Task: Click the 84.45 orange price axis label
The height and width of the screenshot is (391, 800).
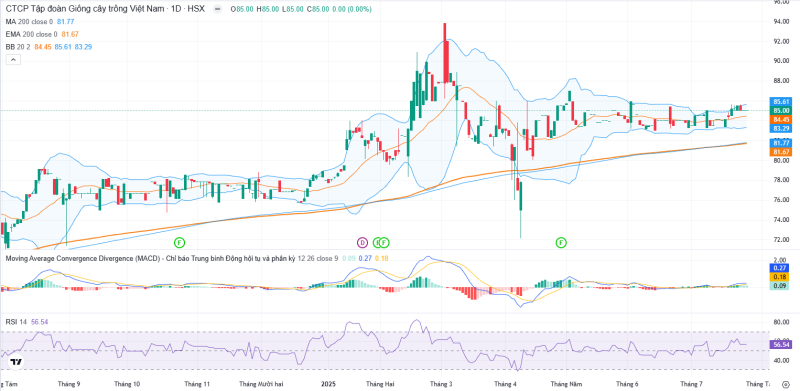Action: 781,119
